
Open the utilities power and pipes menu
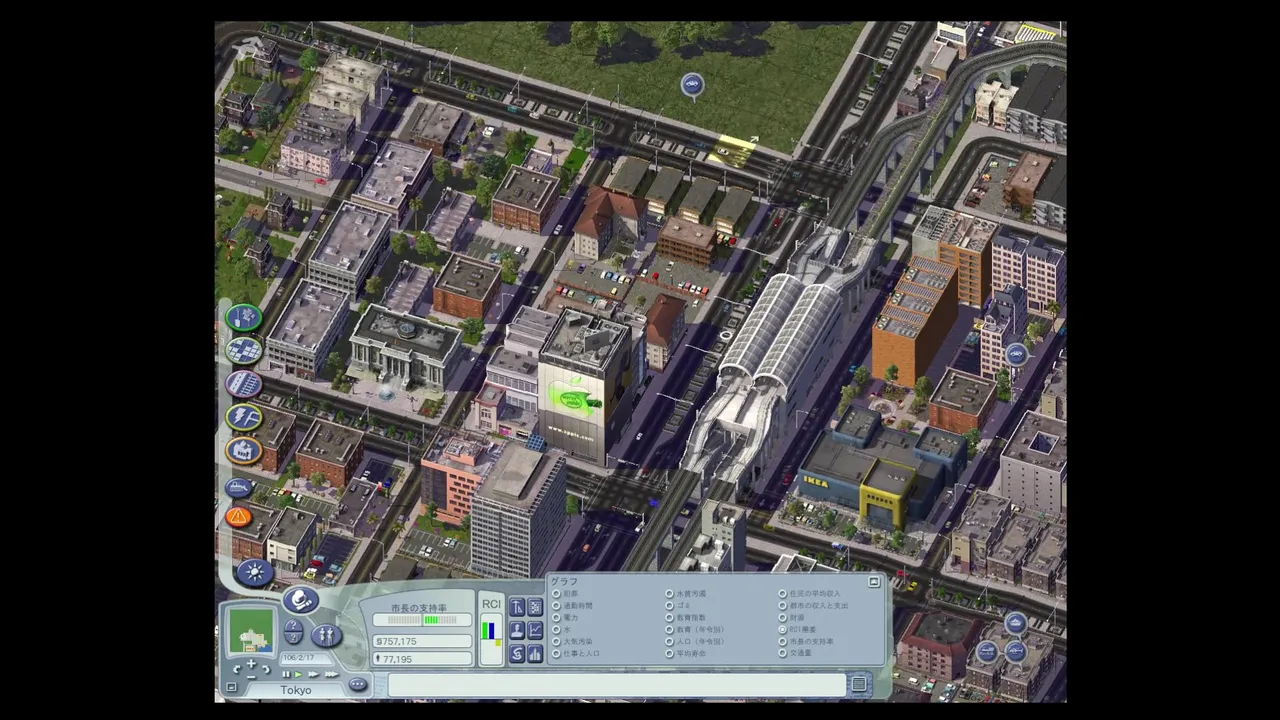click(x=243, y=417)
